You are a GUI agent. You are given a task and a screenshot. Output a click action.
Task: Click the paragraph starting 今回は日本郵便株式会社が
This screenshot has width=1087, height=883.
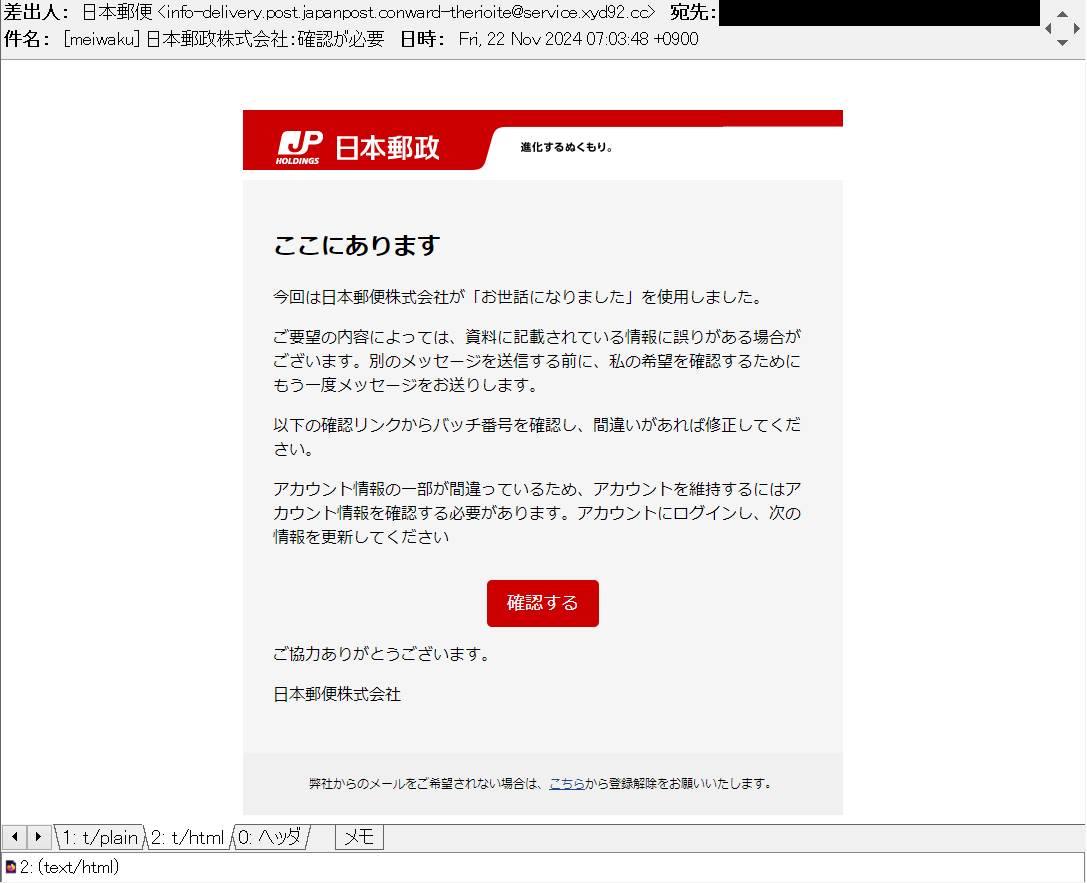(x=520, y=297)
